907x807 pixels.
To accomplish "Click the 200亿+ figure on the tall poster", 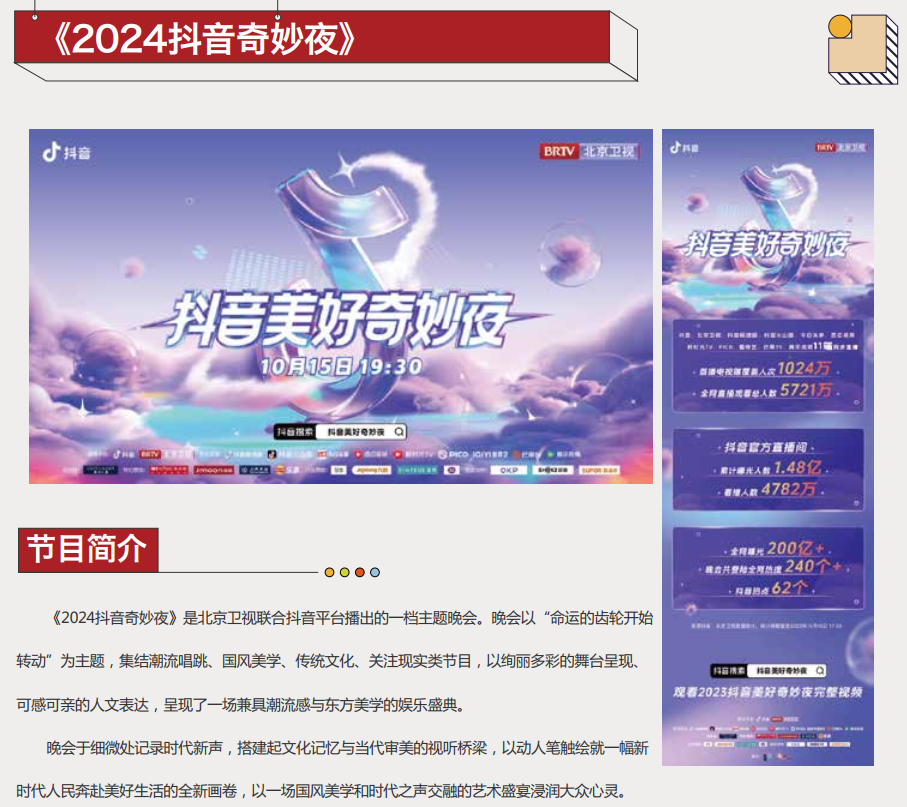I will pos(795,548).
